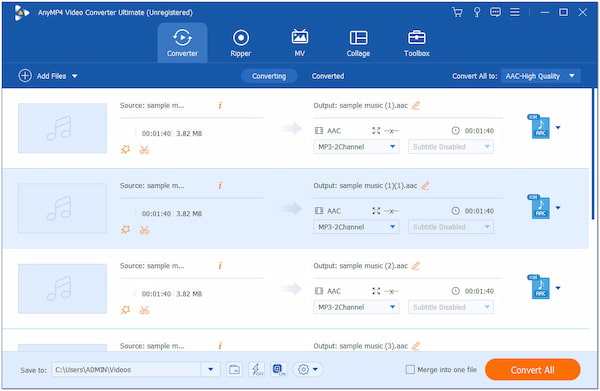Viewport: 600px width, 391px height.
Task: Open subtitle dropdown for sample music (2).aac
Action: (x=451, y=307)
